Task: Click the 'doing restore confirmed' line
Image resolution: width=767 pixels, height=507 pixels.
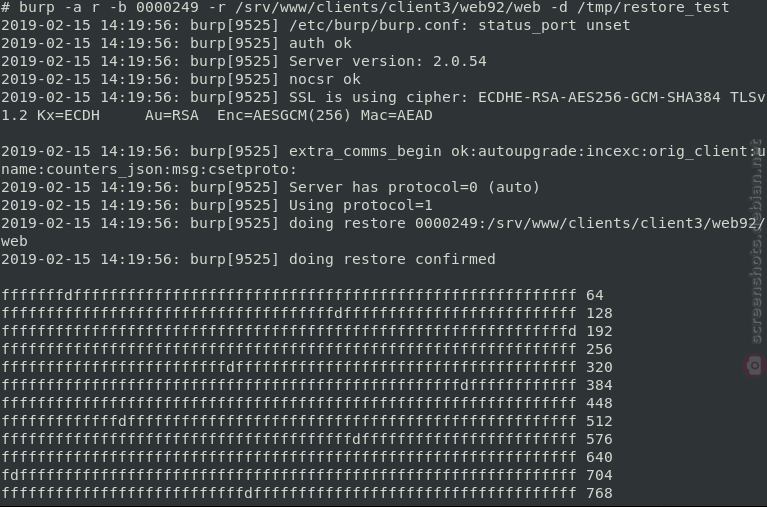Action: 248,259
